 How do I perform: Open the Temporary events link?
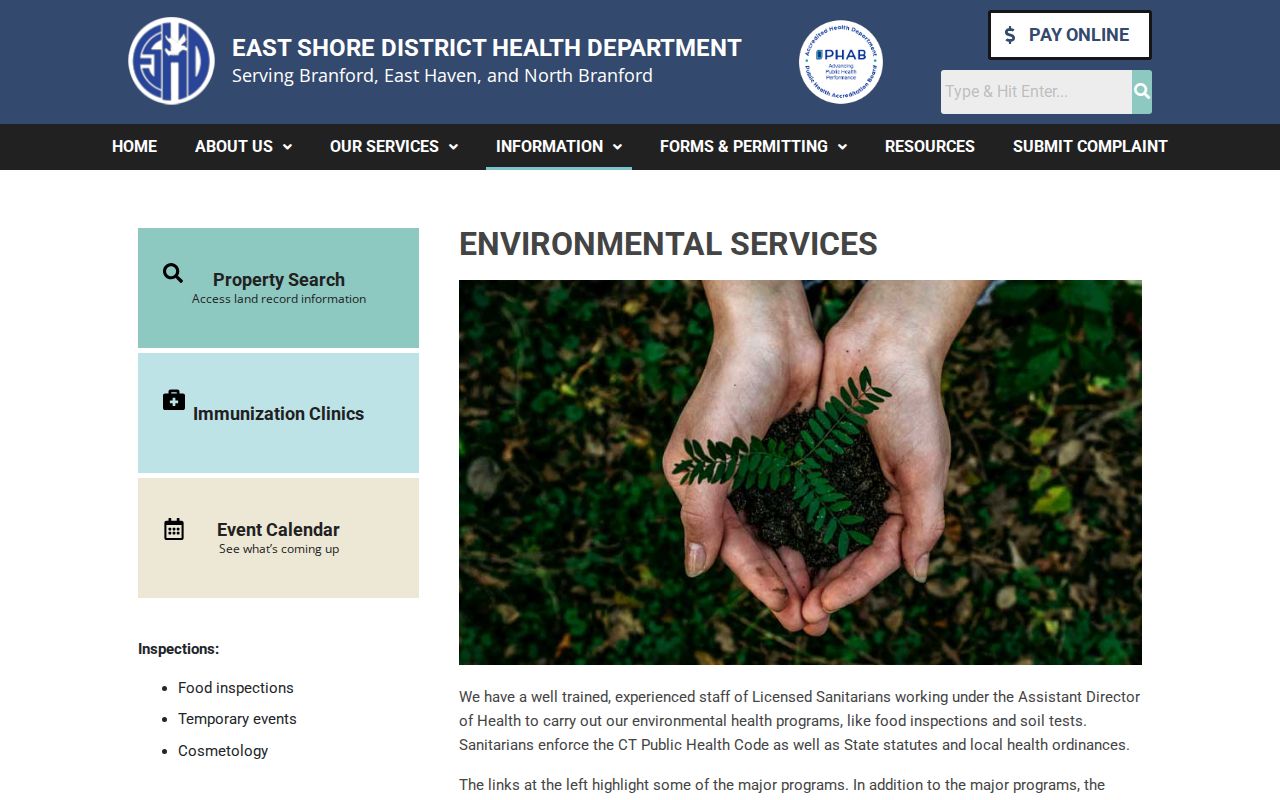[x=237, y=719]
